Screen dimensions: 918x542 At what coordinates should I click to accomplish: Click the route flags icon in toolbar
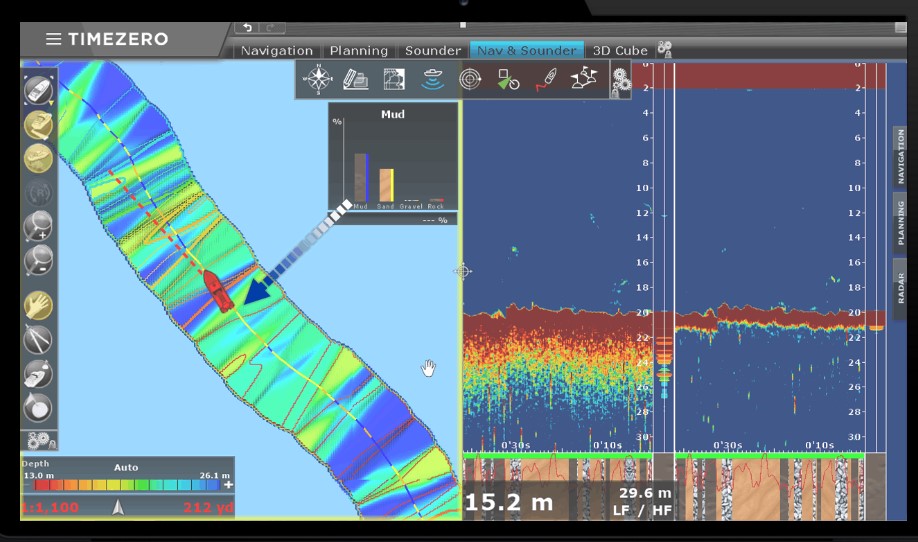click(583, 79)
